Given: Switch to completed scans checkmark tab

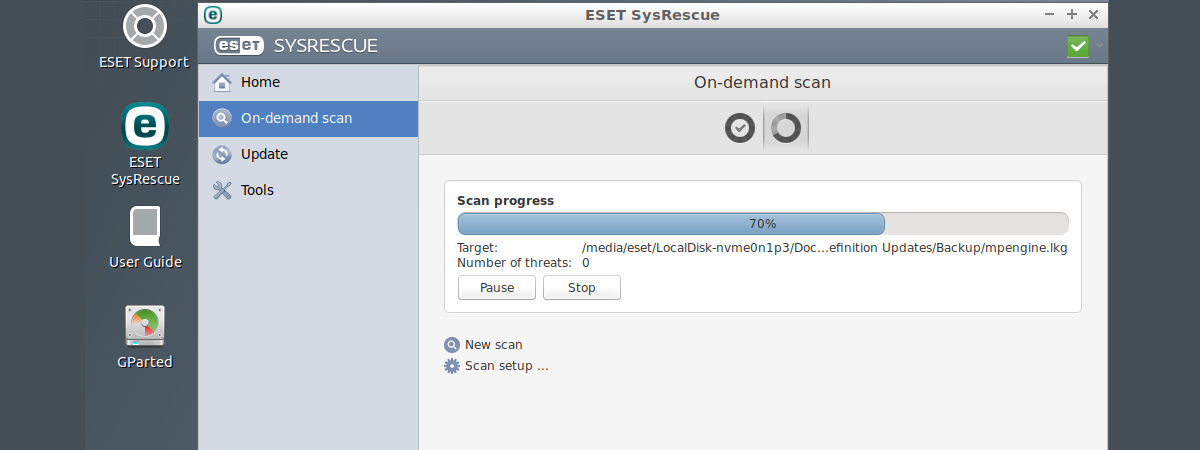Looking at the screenshot, I should pos(739,128).
